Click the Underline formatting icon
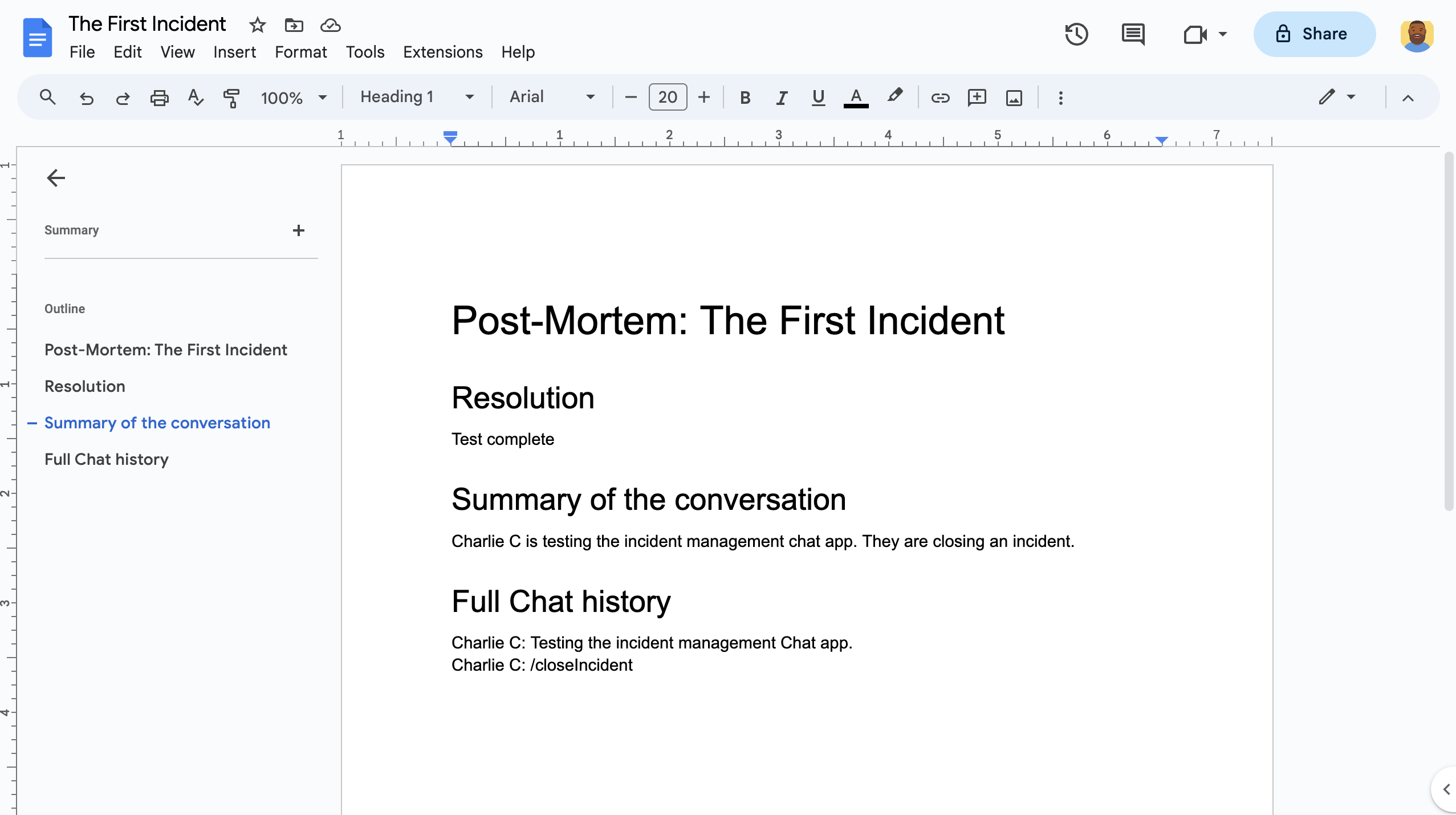 [x=817, y=97]
